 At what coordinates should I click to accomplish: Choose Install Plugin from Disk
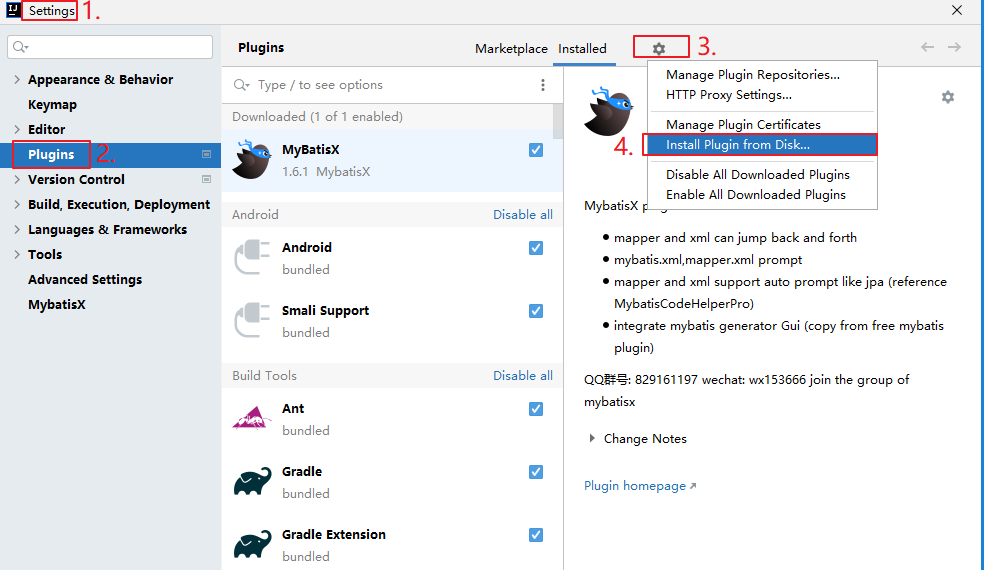762,144
